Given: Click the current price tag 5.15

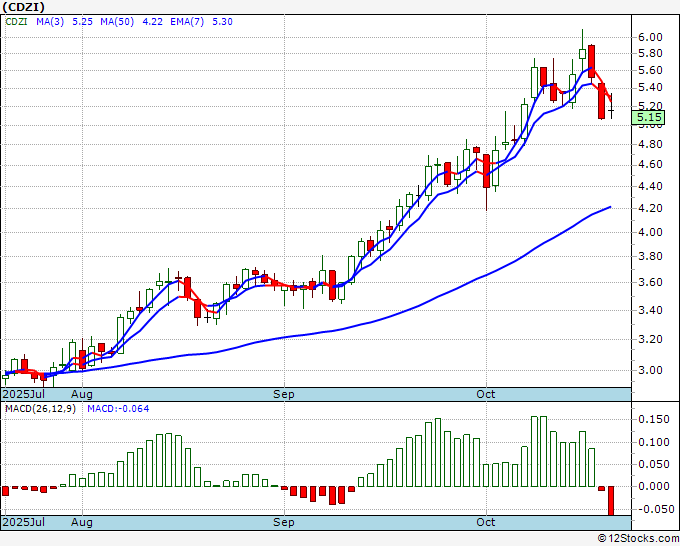Looking at the screenshot, I should (648, 118).
